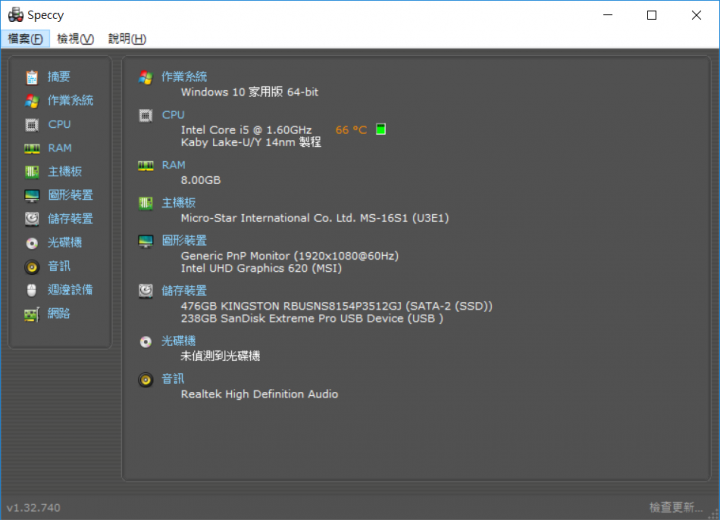Click the CPU chip icon in sidebar
Image resolution: width=720 pixels, height=520 pixels.
(32, 124)
